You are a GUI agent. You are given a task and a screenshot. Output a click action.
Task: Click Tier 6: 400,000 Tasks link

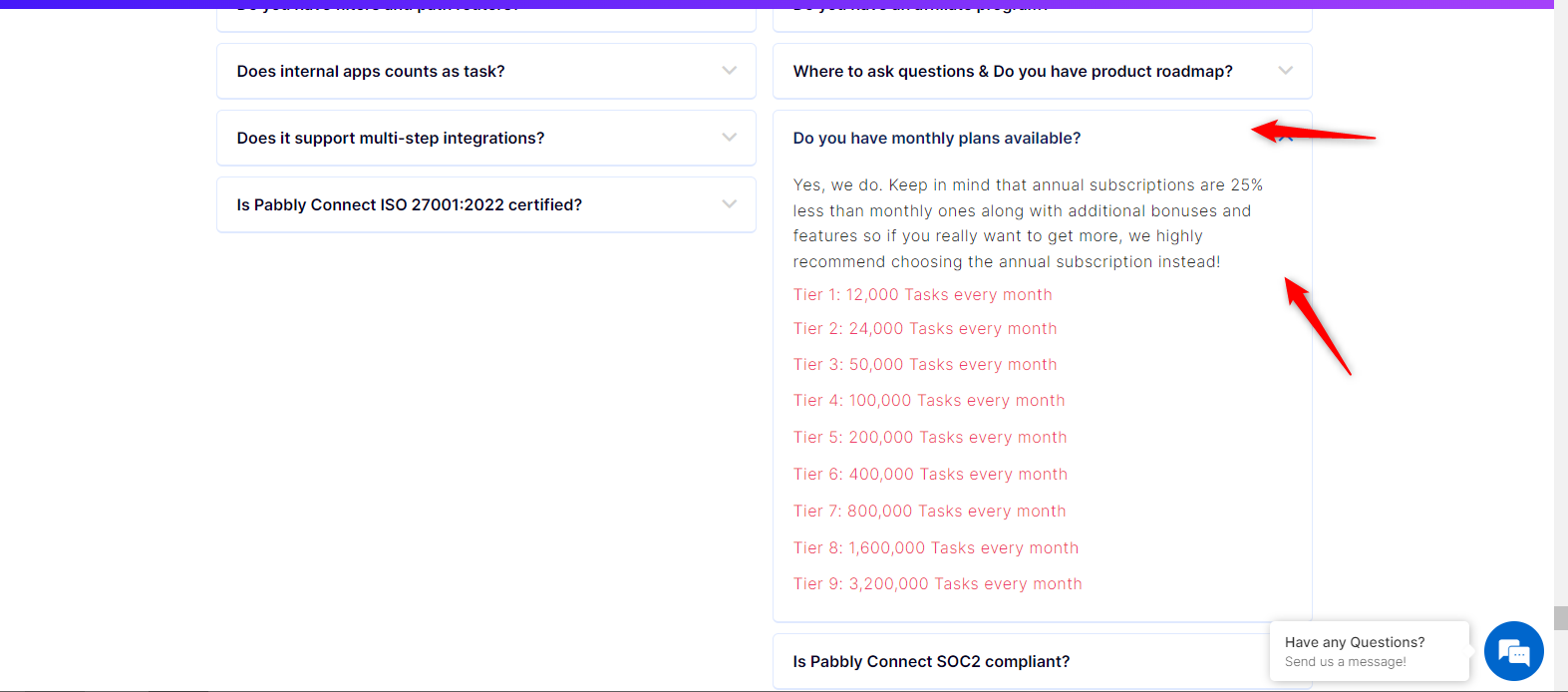(930, 475)
